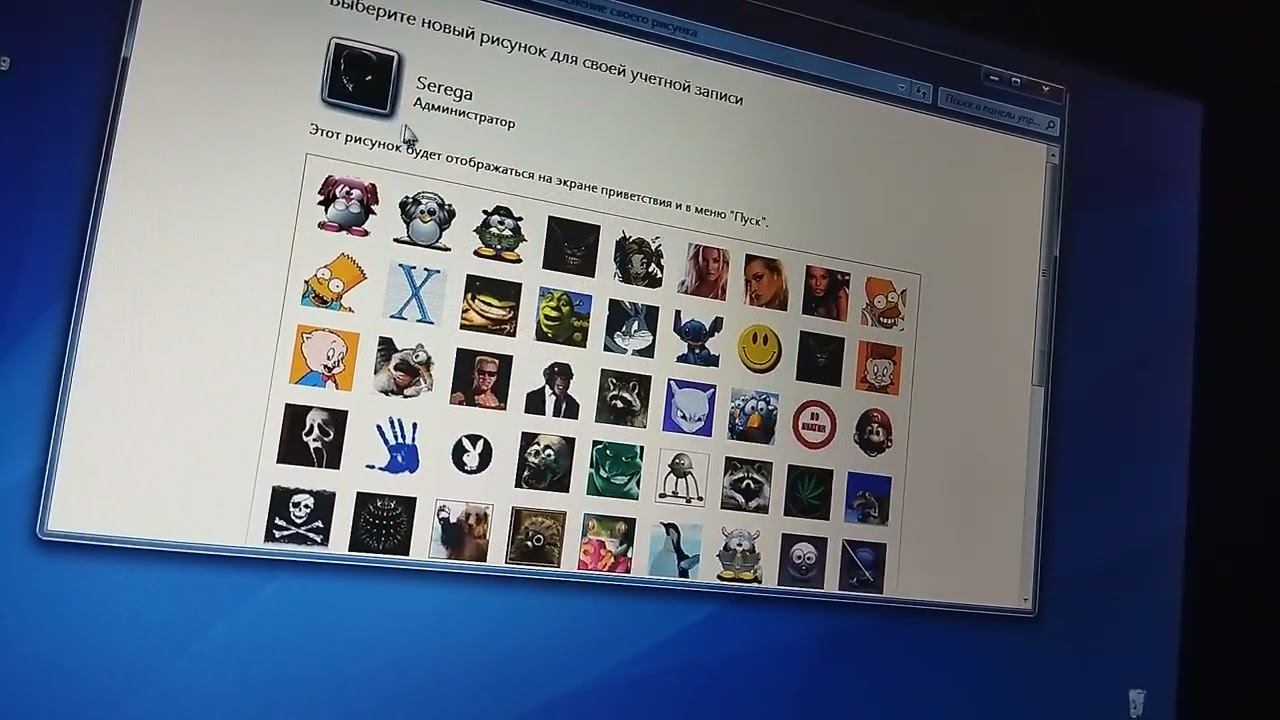1280x720 pixels.
Task: Select the toad-like creature picture
Action: pos(491,306)
